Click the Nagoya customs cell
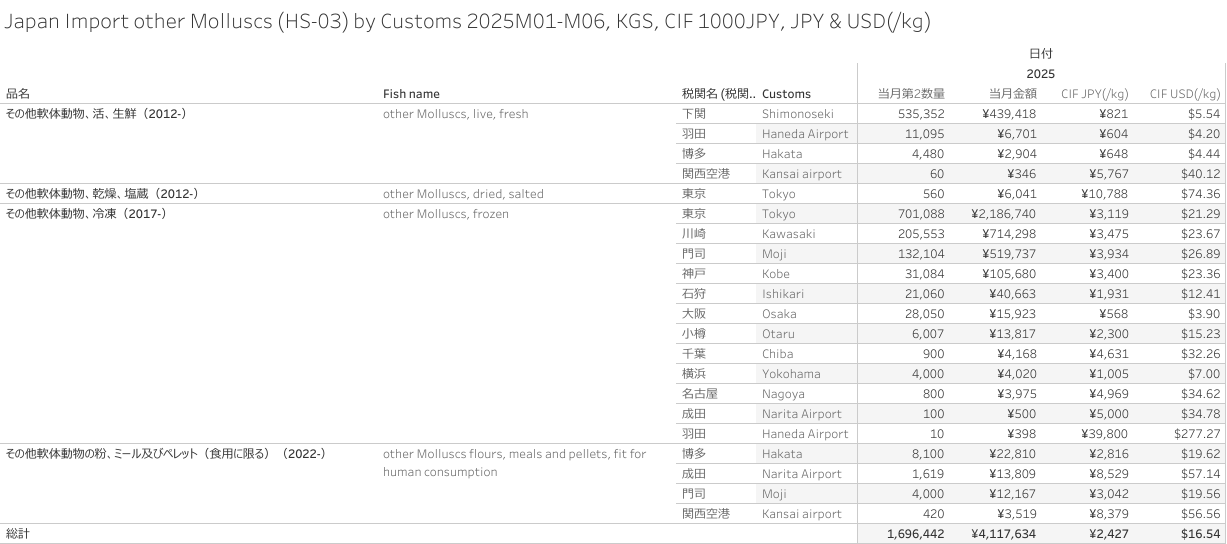1227x544 pixels. tap(783, 394)
